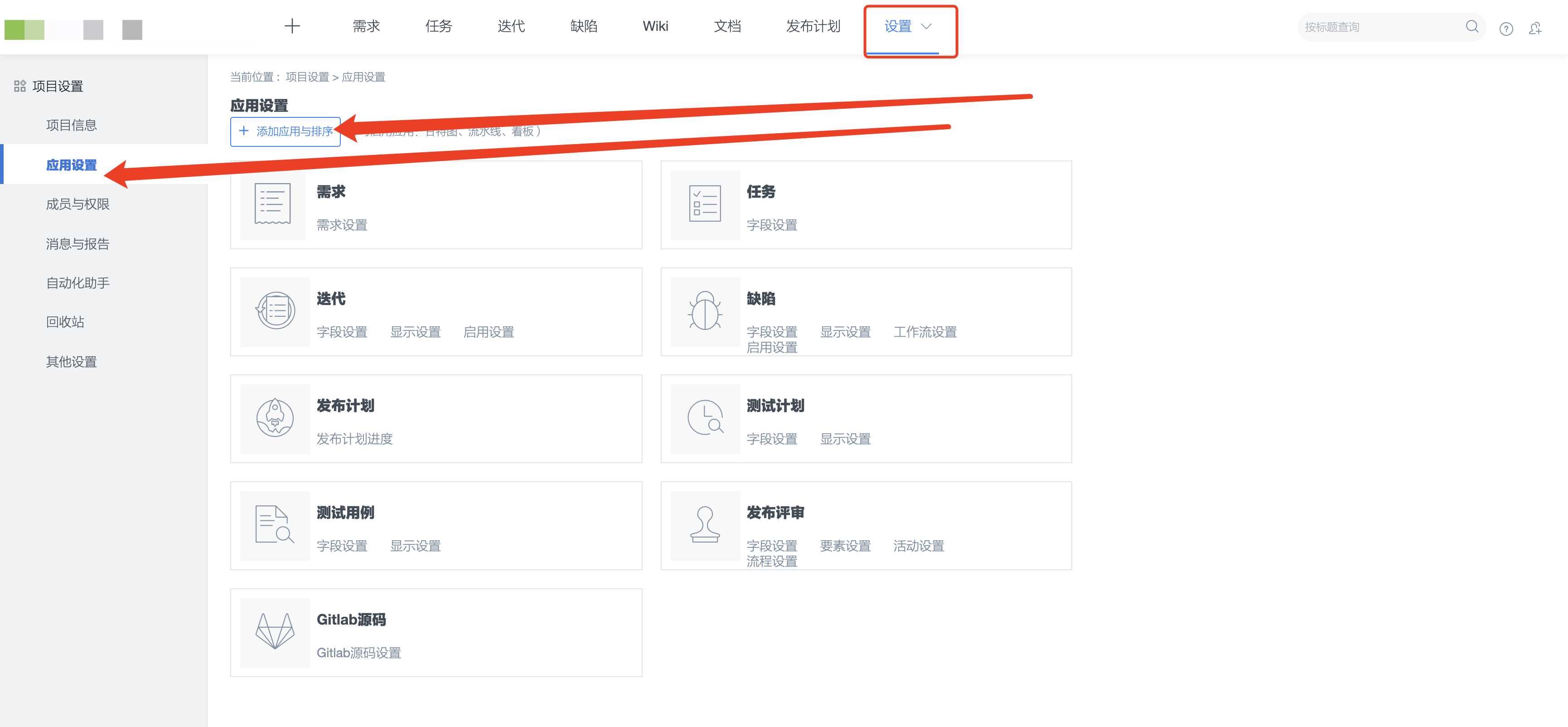Open 测试用例 显示设置 link
The height and width of the screenshot is (727, 1568).
point(415,546)
